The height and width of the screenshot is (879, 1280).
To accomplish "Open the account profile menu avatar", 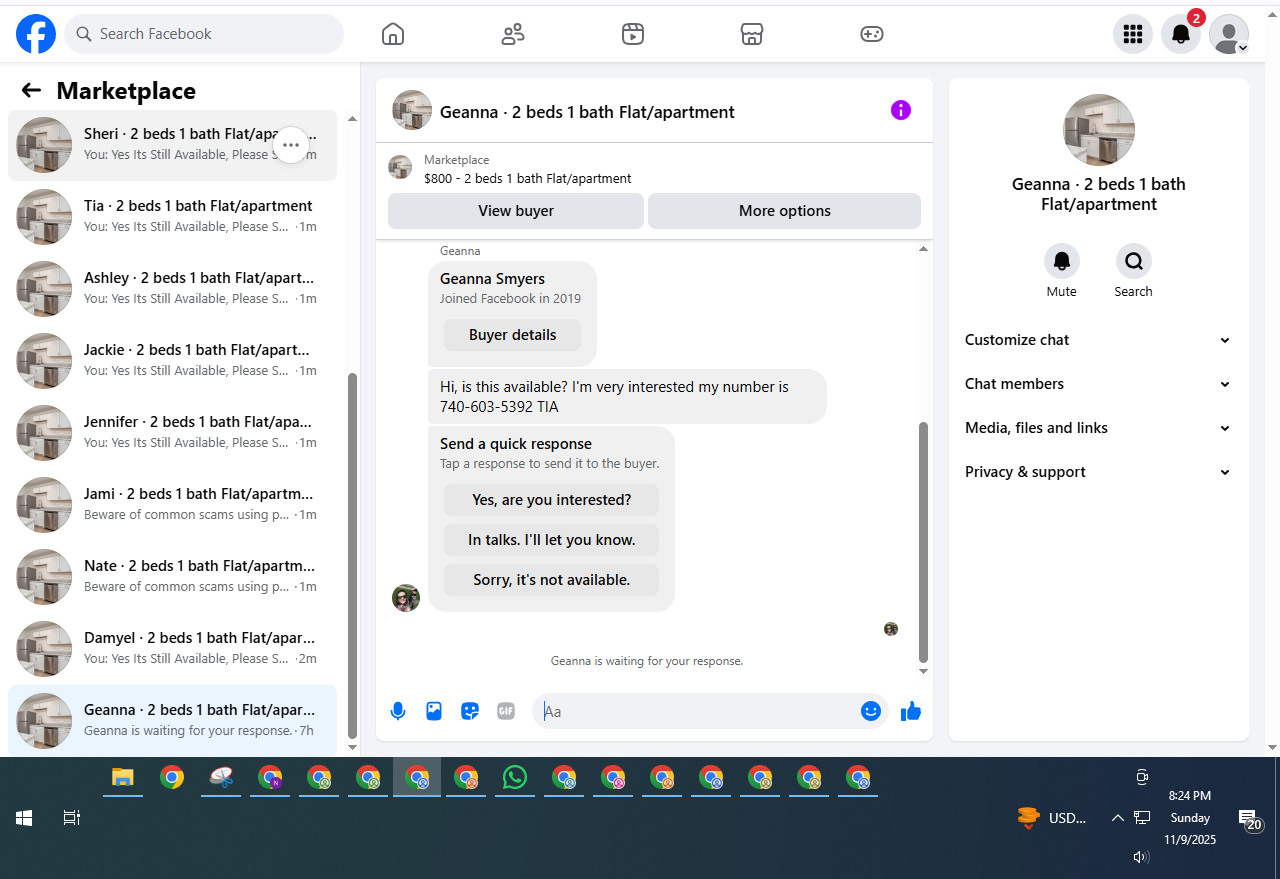I will [x=1229, y=34].
